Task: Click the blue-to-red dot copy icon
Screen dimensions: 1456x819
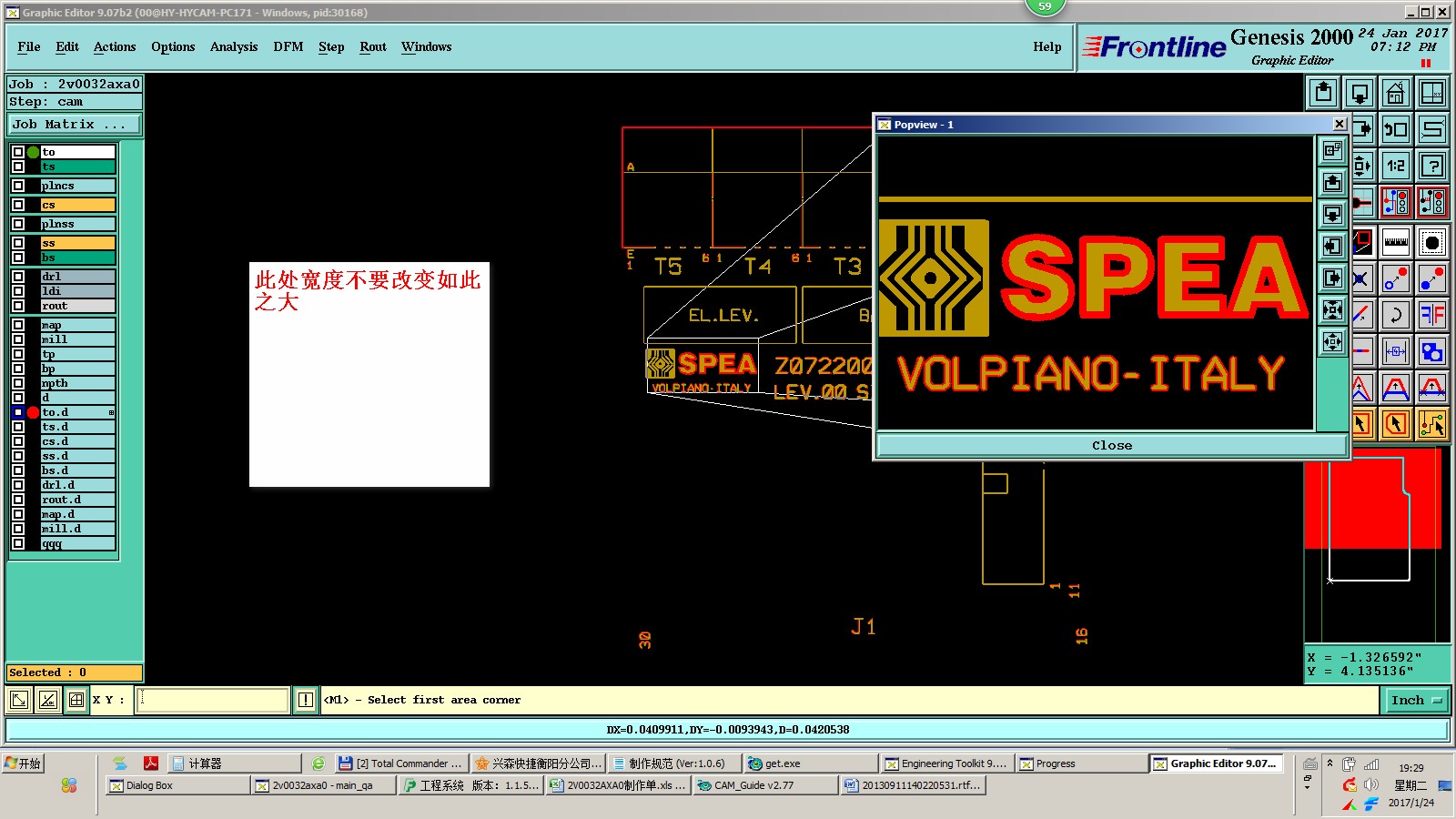Action: 1432,278
